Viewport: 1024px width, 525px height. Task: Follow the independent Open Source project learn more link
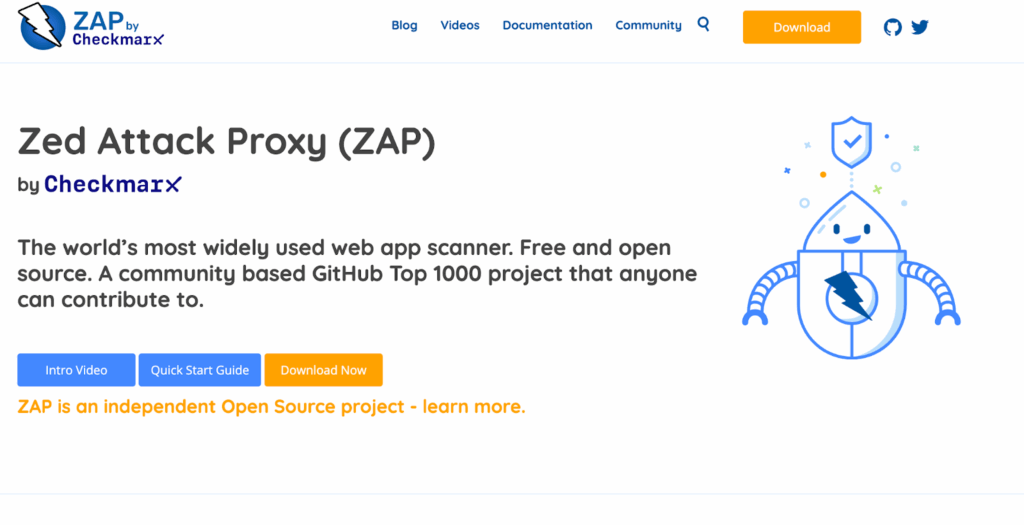click(x=271, y=407)
